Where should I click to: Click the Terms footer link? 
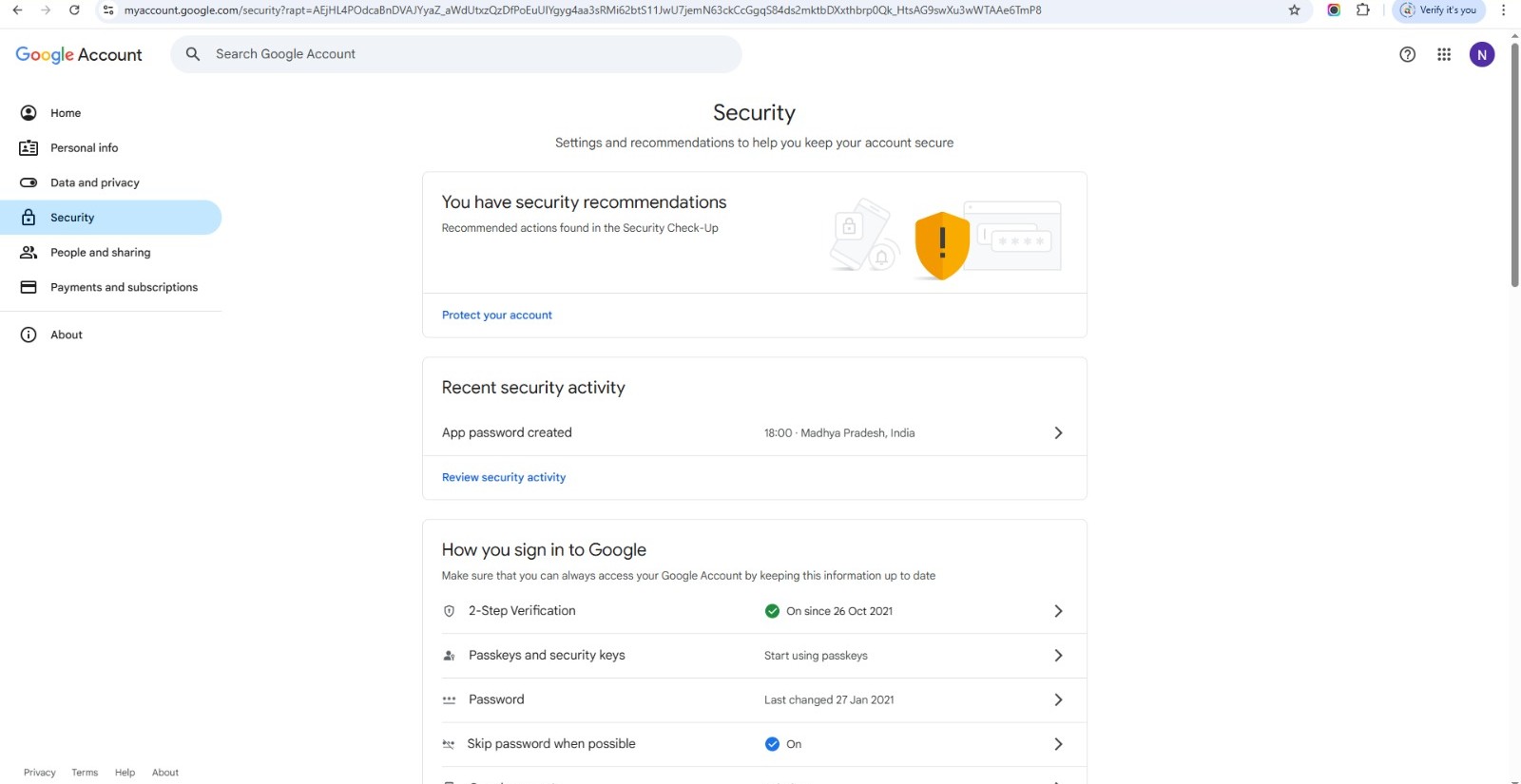85,773
